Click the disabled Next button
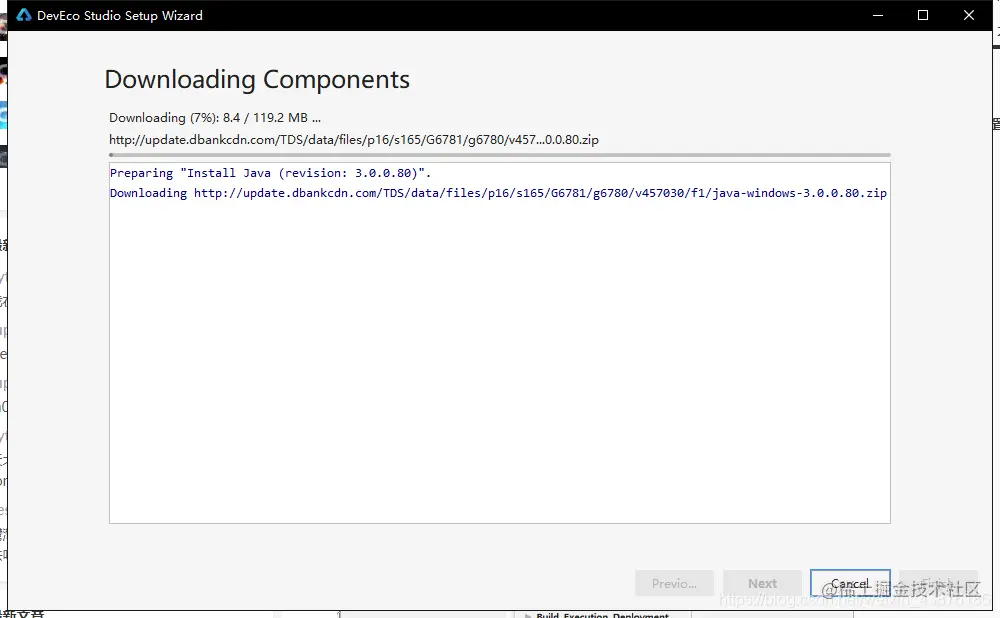 [x=762, y=584]
